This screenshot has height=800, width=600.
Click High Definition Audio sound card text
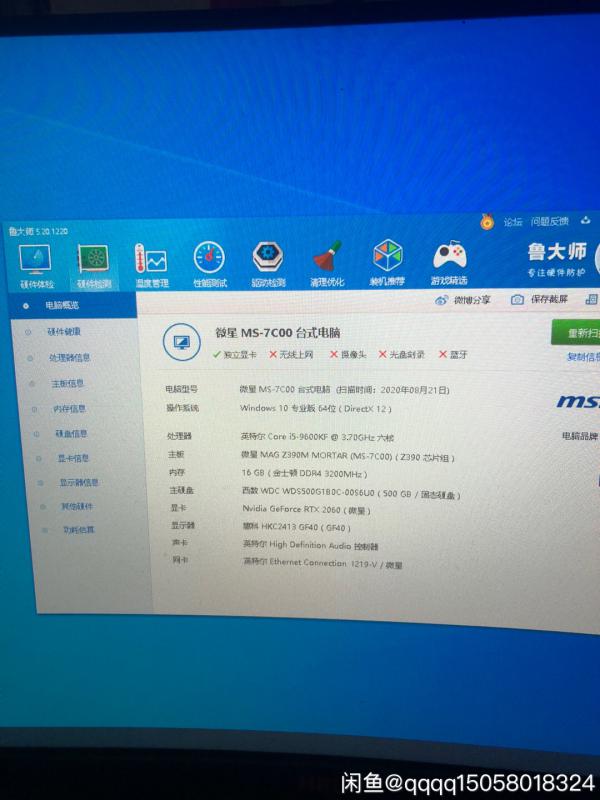coord(310,545)
